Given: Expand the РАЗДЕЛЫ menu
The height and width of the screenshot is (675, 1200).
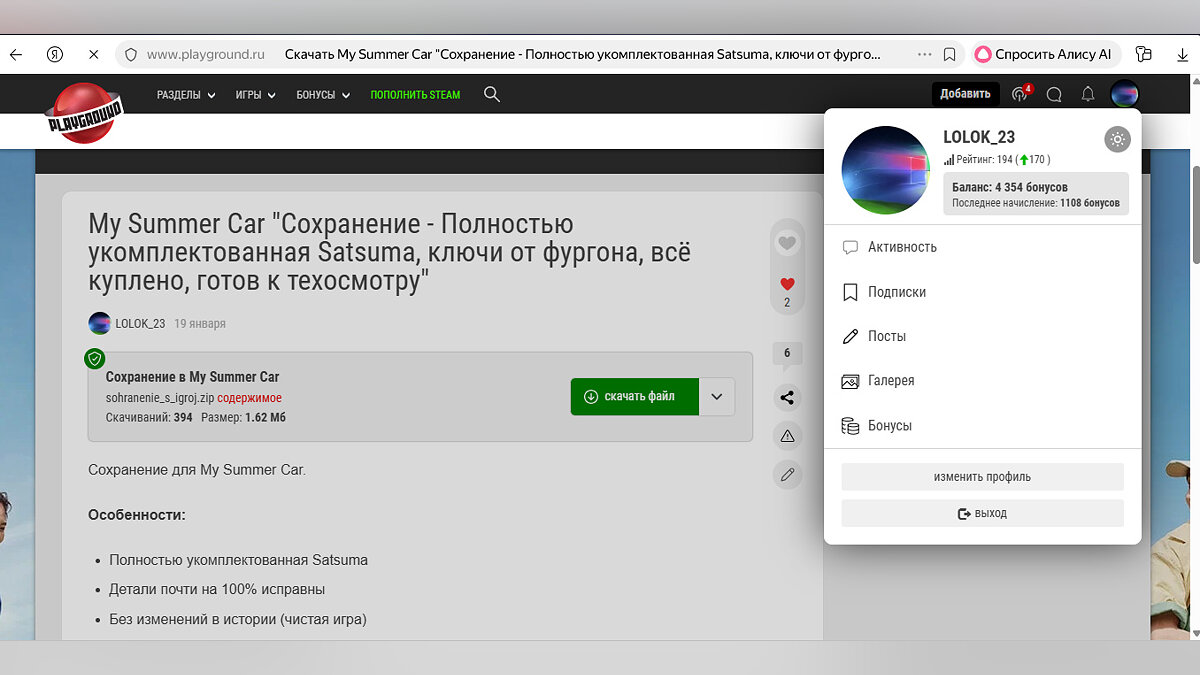Looking at the screenshot, I should click(x=186, y=95).
